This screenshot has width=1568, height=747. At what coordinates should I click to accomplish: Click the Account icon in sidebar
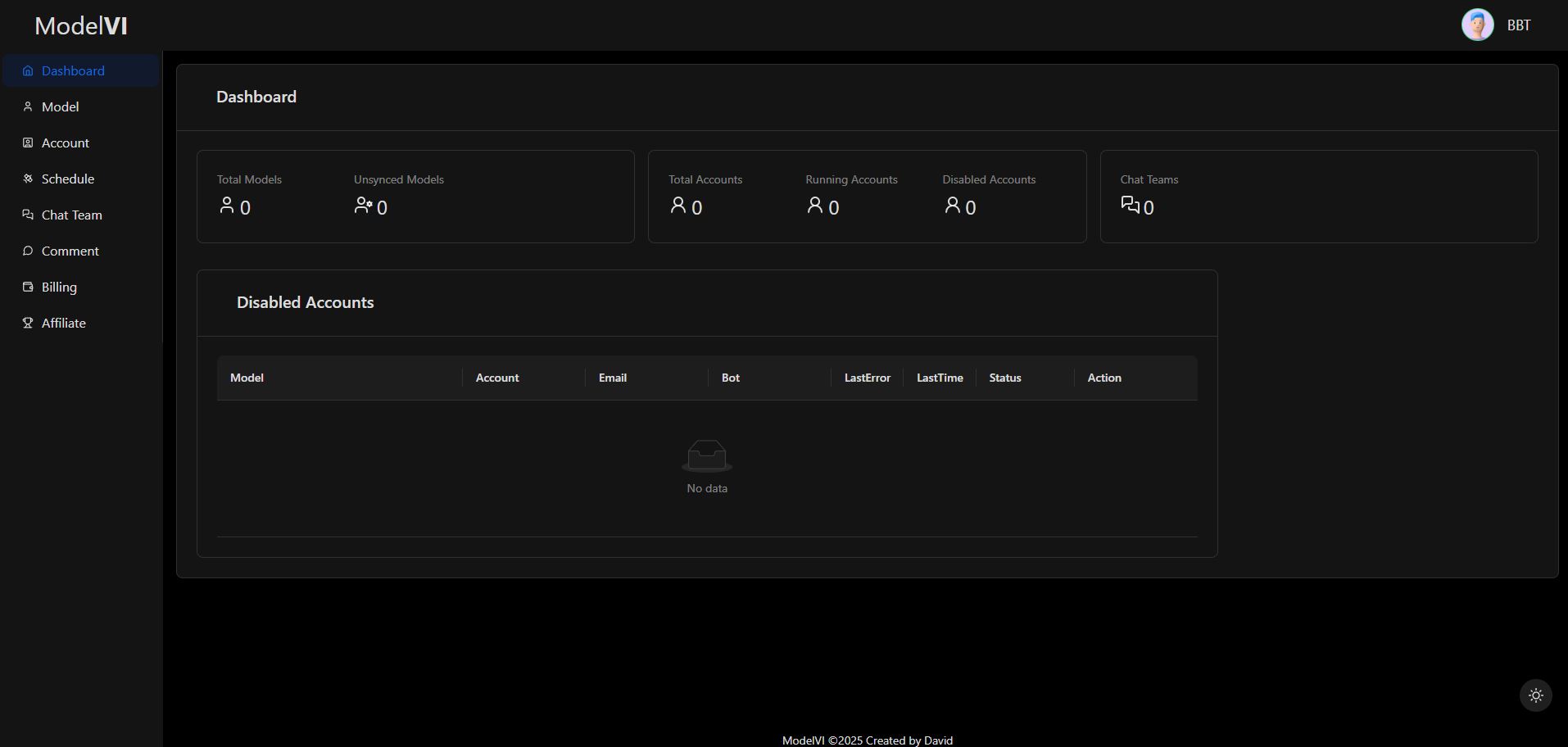click(x=28, y=143)
